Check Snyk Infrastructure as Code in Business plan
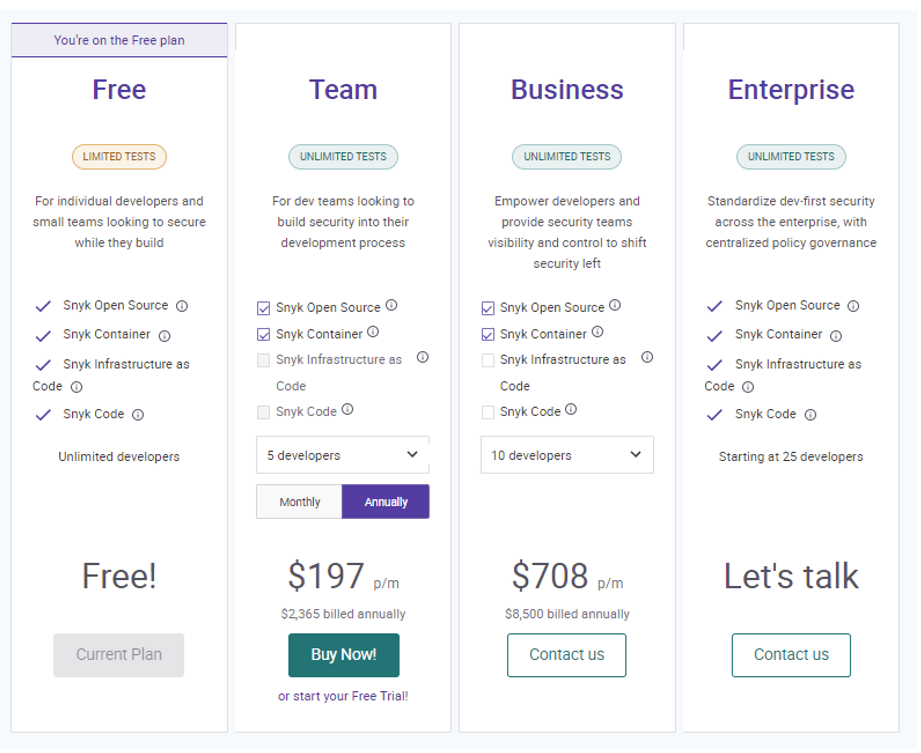921x753 pixels. click(x=488, y=360)
